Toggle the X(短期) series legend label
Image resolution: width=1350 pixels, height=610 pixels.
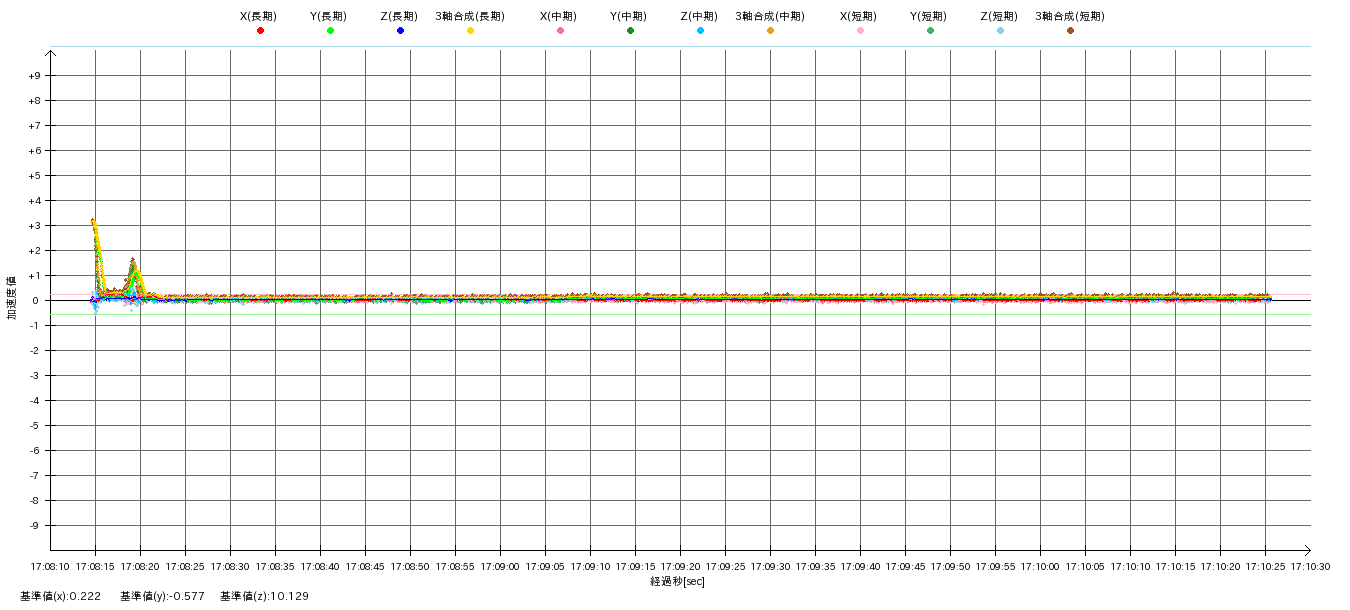(x=859, y=16)
